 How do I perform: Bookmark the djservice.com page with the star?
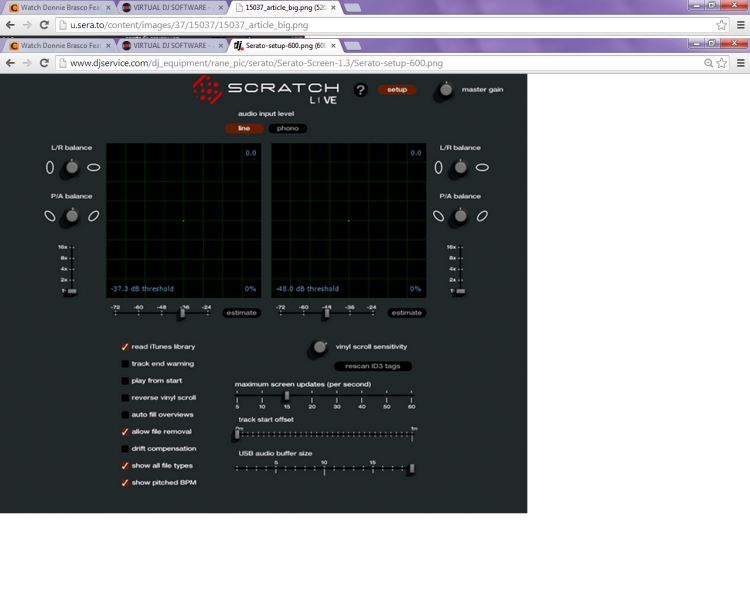(x=722, y=63)
